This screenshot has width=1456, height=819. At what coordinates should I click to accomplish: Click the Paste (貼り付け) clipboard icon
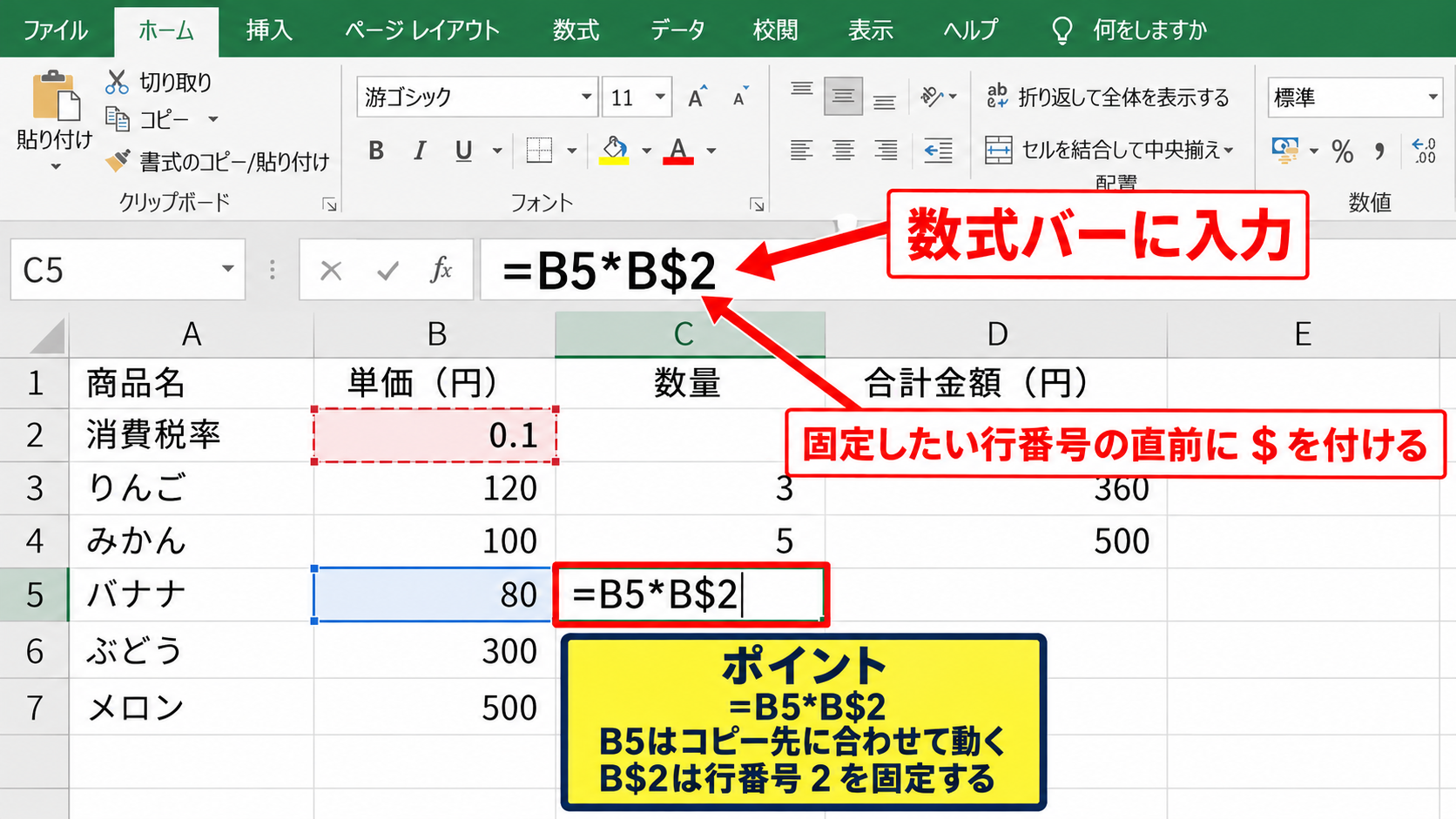(x=56, y=96)
